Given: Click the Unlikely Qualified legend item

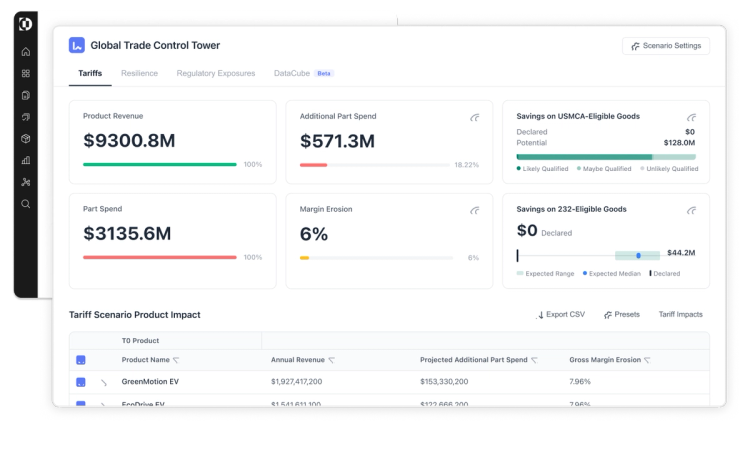Looking at the screenshot, I should click(x=669, y=169).
